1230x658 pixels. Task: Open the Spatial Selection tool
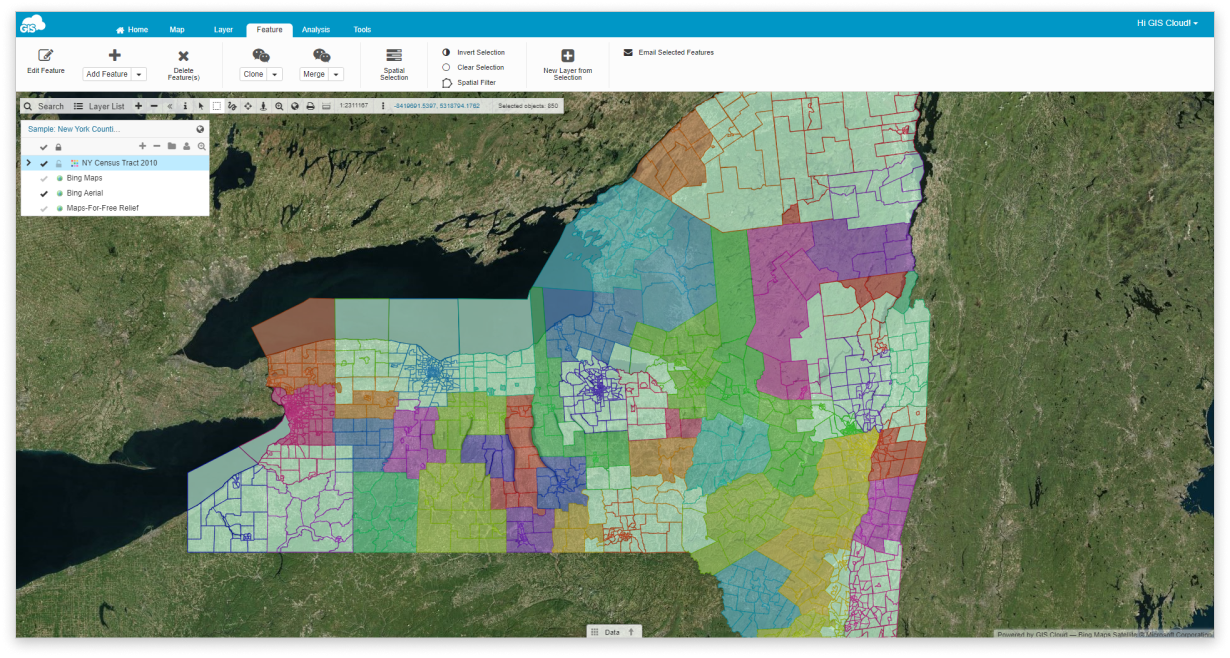[x=393, y=58]
